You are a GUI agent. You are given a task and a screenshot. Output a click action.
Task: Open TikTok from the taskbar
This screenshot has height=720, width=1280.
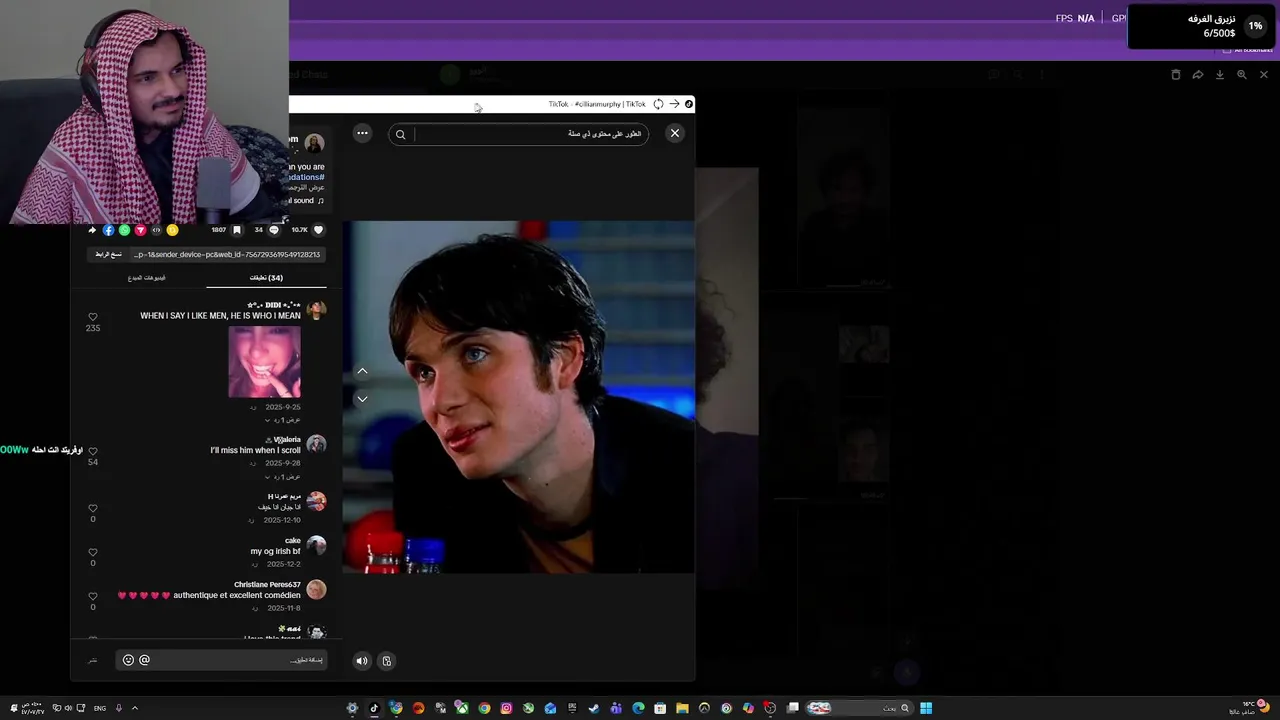click(374, 708)
